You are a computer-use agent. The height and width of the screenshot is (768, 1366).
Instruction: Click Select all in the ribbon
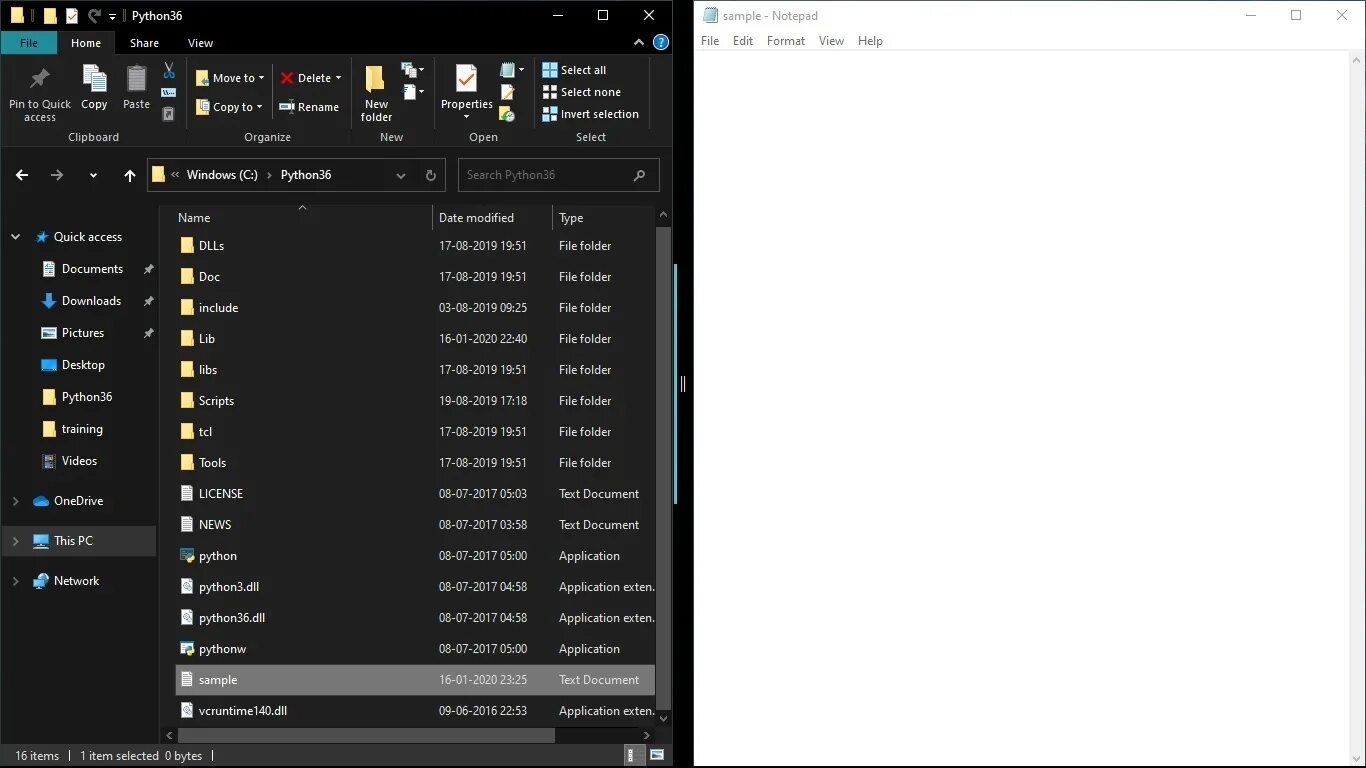coord(574,70)
